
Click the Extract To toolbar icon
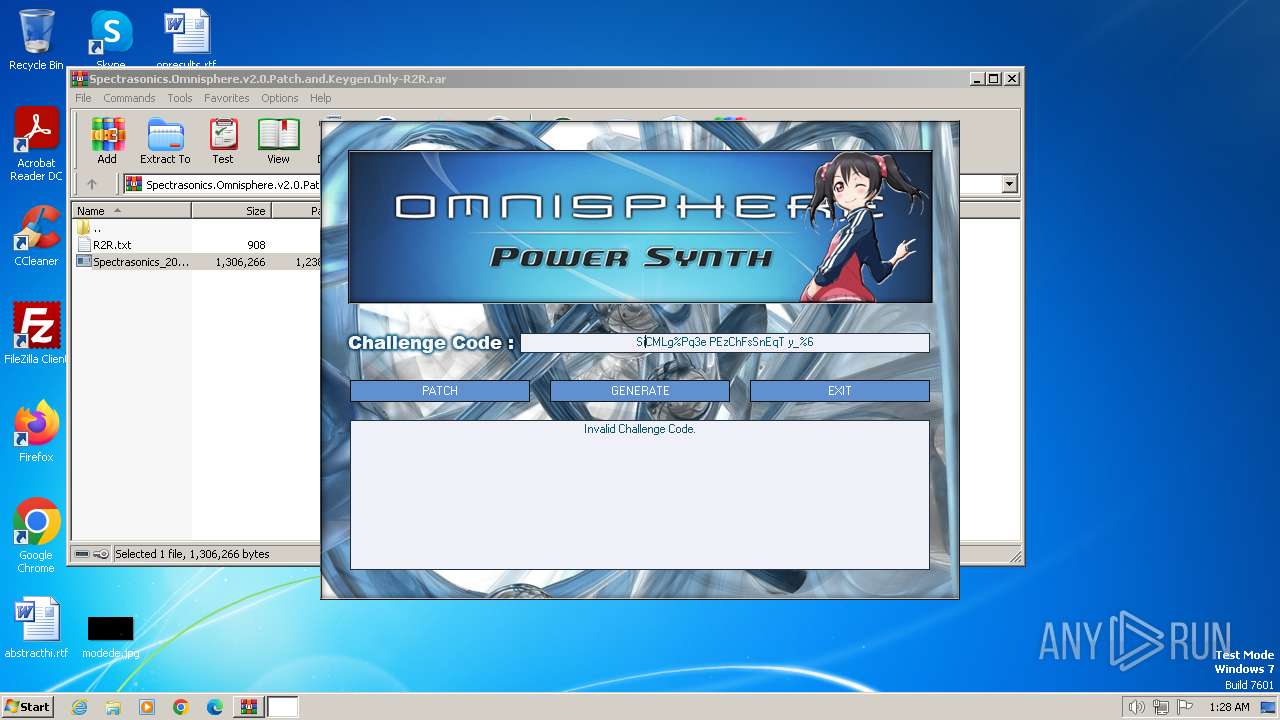point(165,141)
